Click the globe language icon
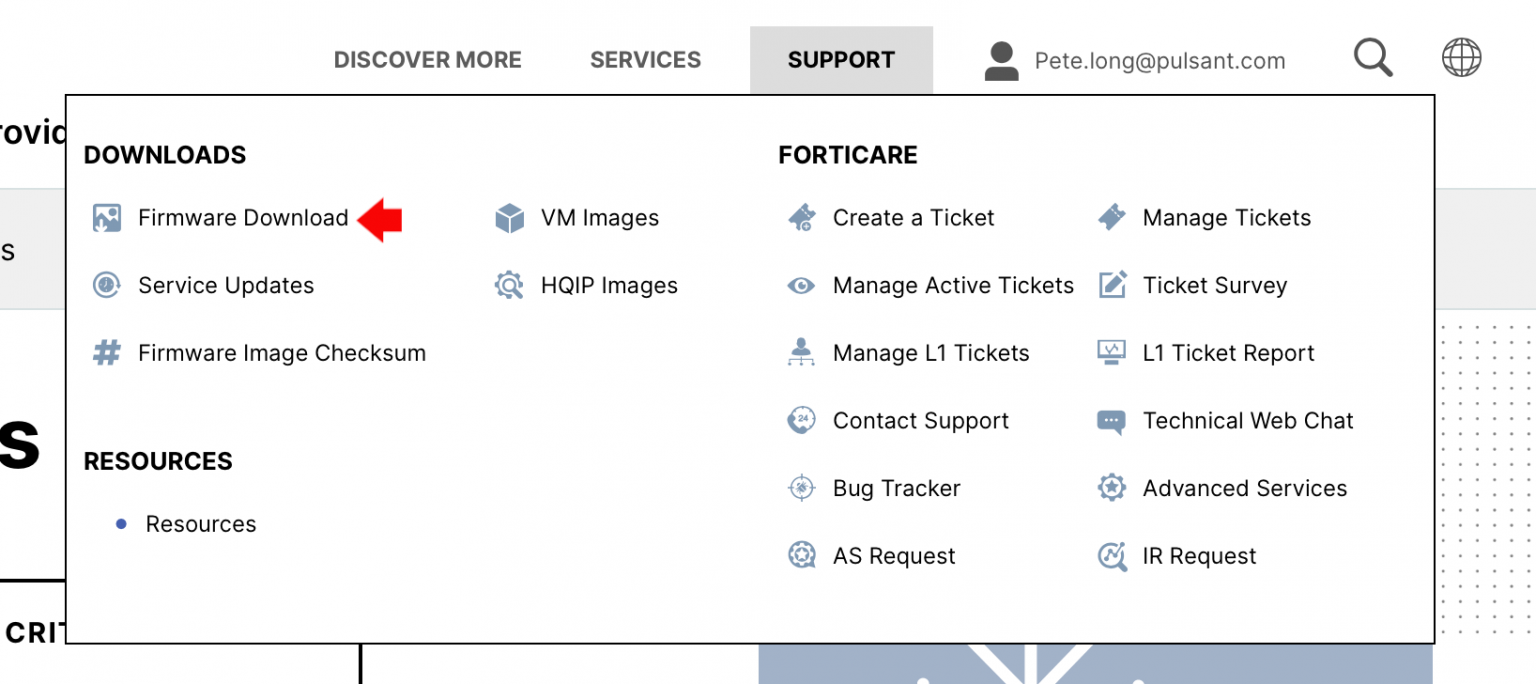 coord(1460,57)
